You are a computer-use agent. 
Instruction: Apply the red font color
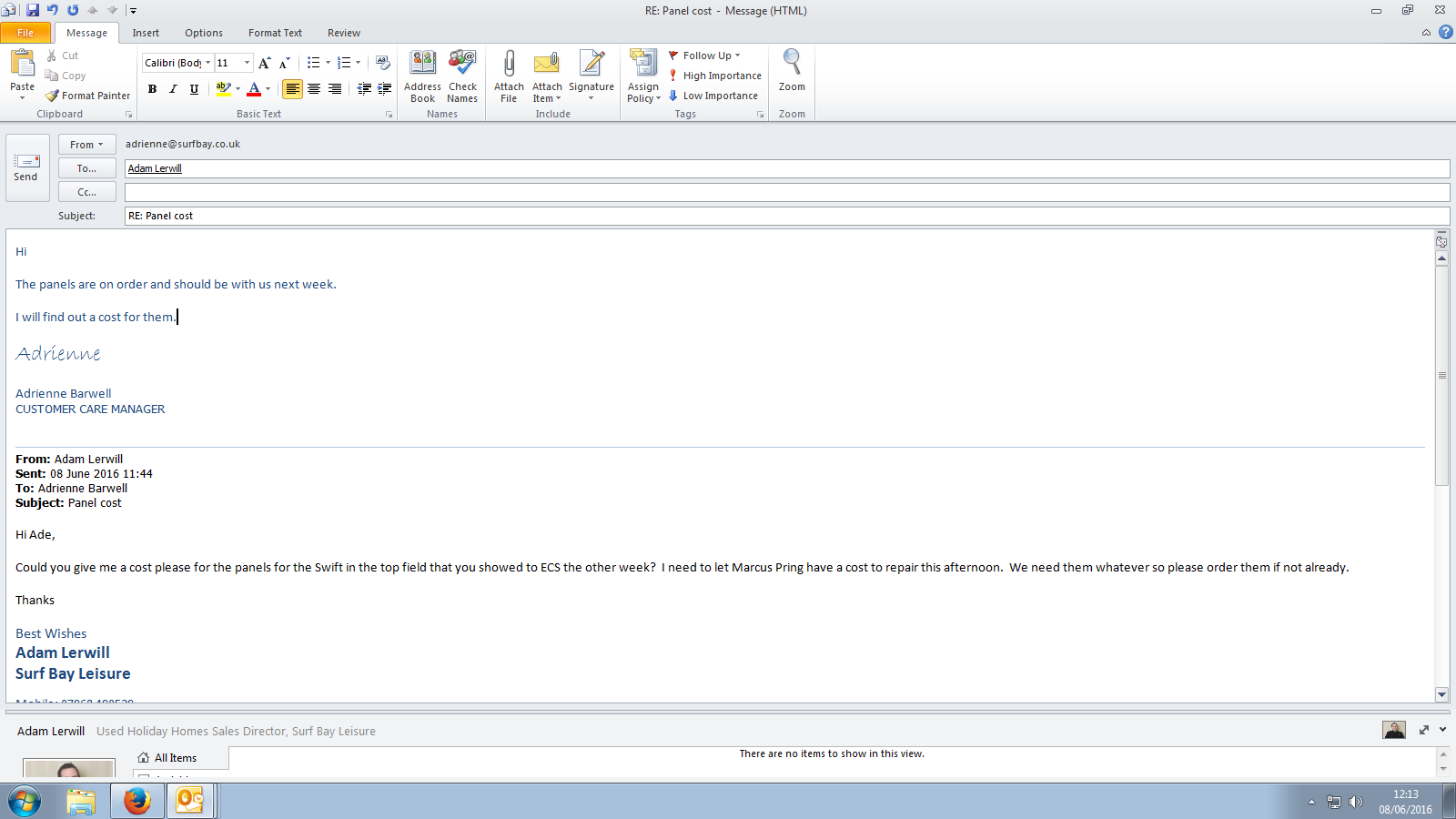[x=254, y=88]
